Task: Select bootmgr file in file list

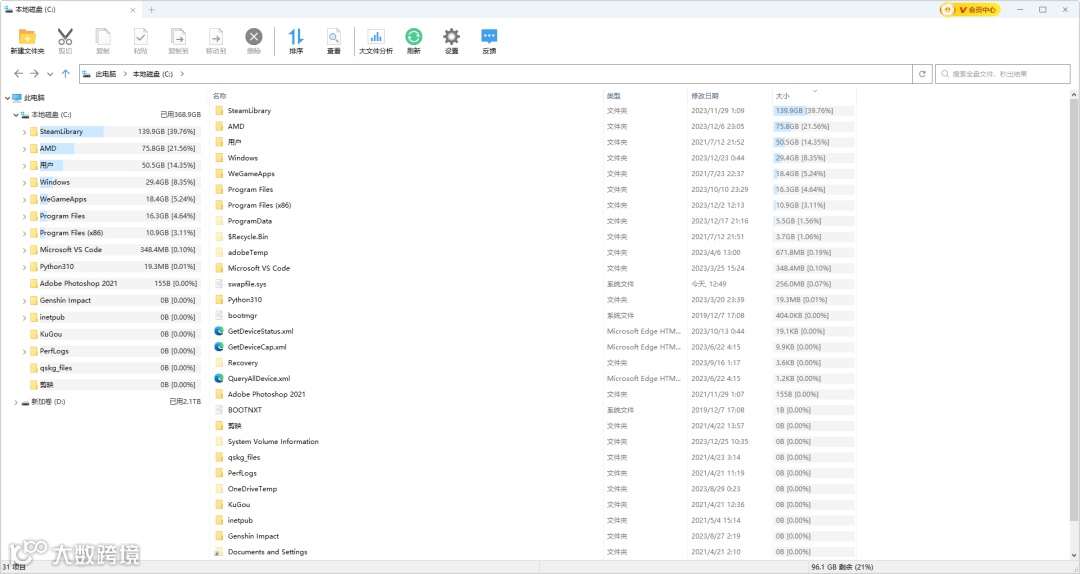Action: (x=242, y=316)
